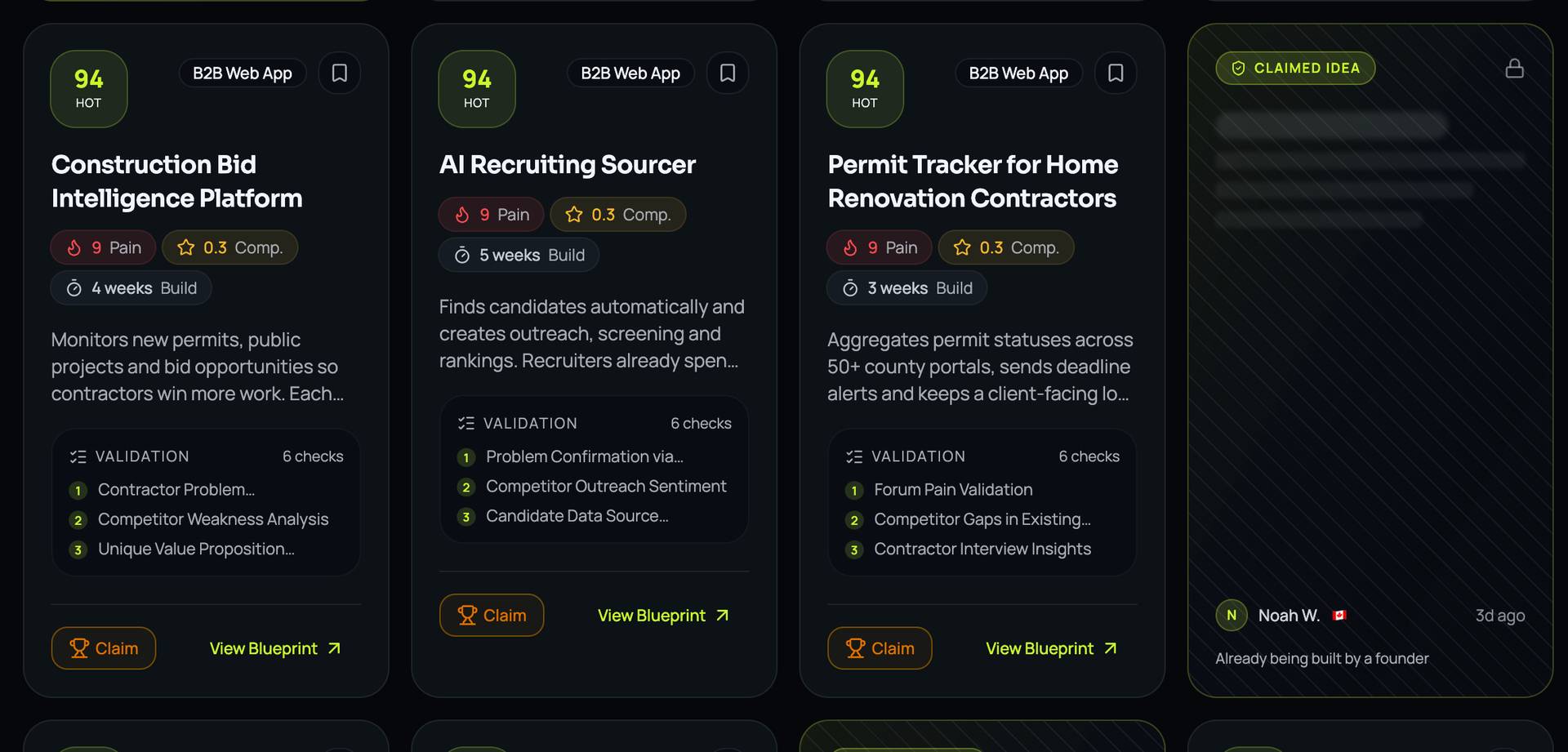Click the star Comp. icon on Permit Tracker card
Screen dimensions: 1568x752
pos(962,247)
